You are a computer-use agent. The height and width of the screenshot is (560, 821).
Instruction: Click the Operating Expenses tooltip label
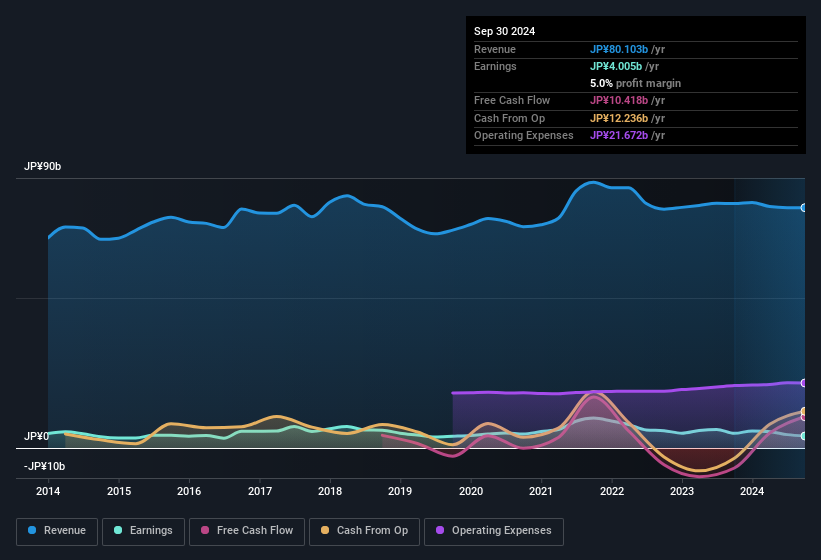(524, 136)
